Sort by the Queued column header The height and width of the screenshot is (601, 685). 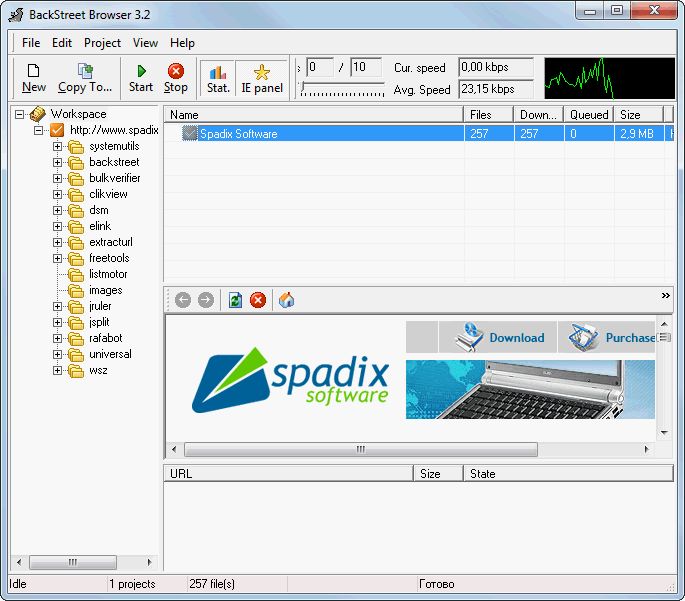(x=588, y=115)
